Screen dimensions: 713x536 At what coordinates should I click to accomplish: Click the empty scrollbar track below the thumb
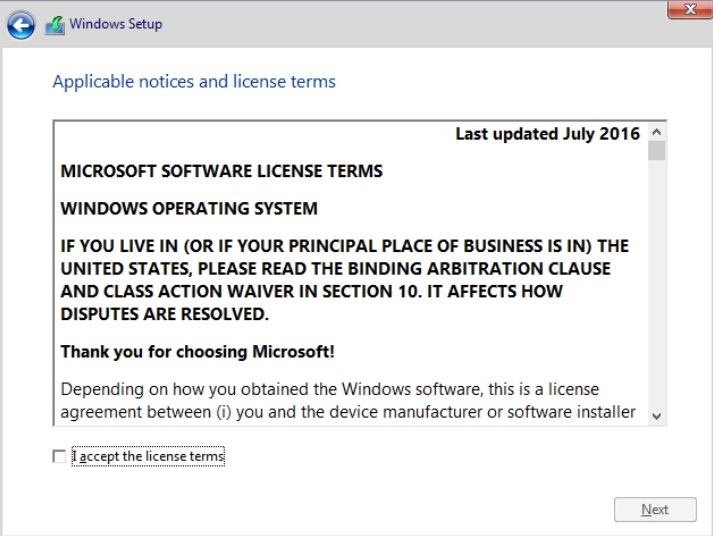656,284
